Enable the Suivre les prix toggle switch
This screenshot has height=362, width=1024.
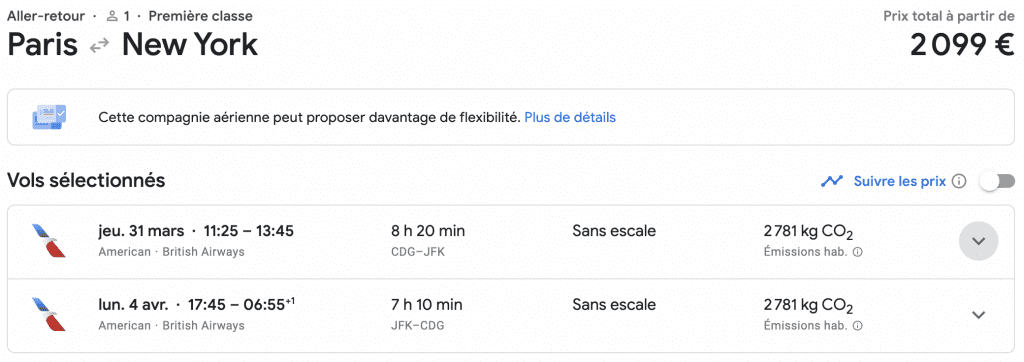(x=997, y=181)
